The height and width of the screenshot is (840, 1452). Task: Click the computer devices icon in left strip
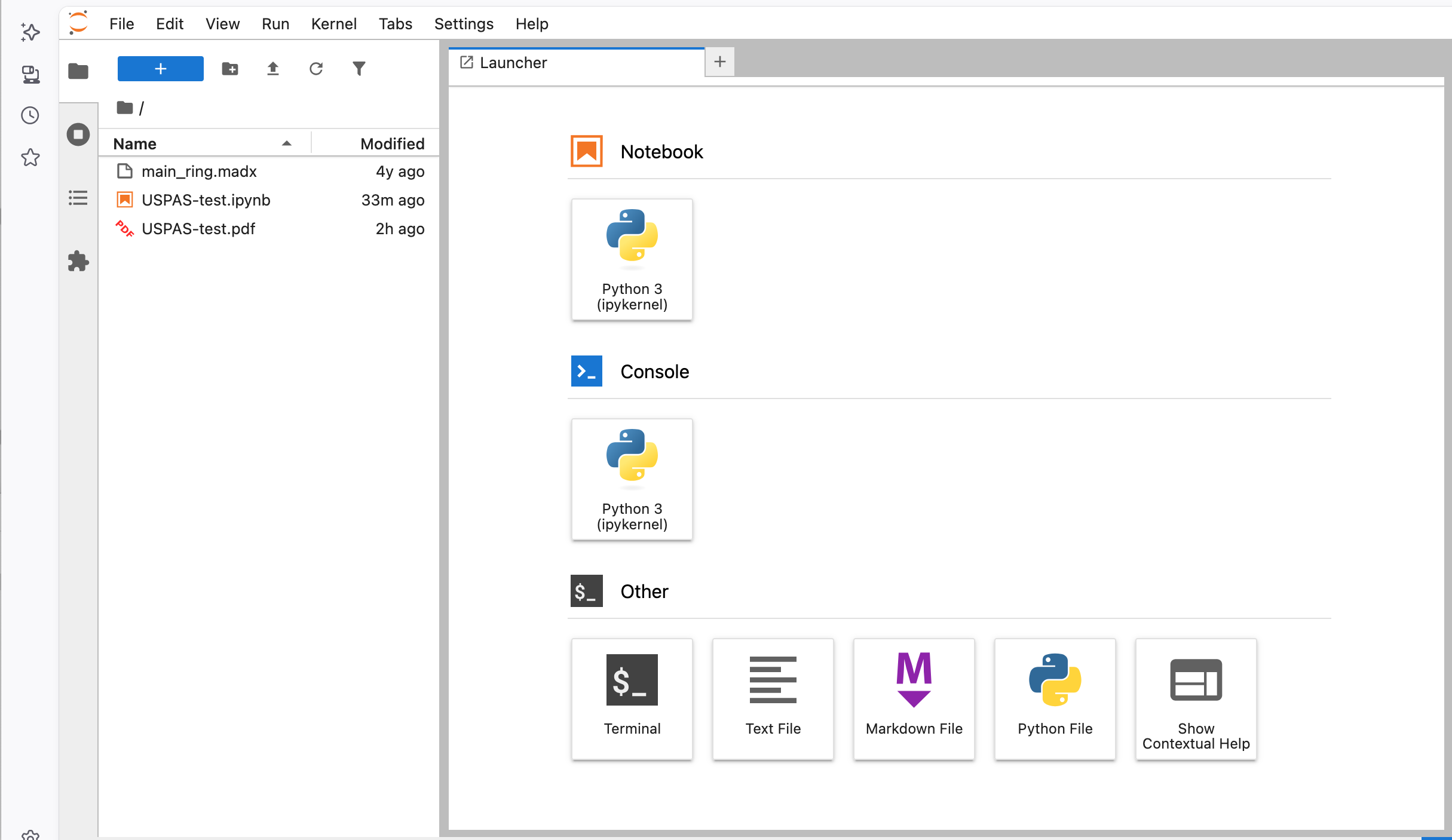point(30,74)
